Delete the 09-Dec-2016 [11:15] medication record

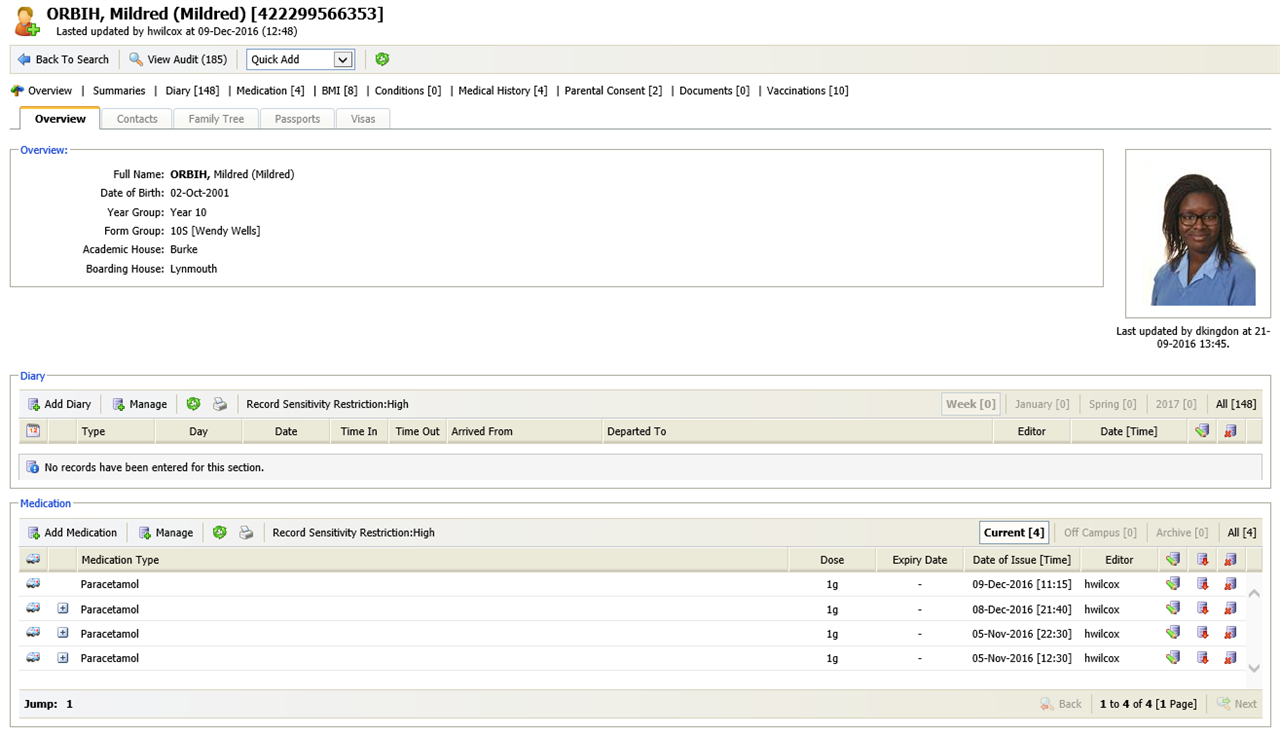tap(1230, 584)
